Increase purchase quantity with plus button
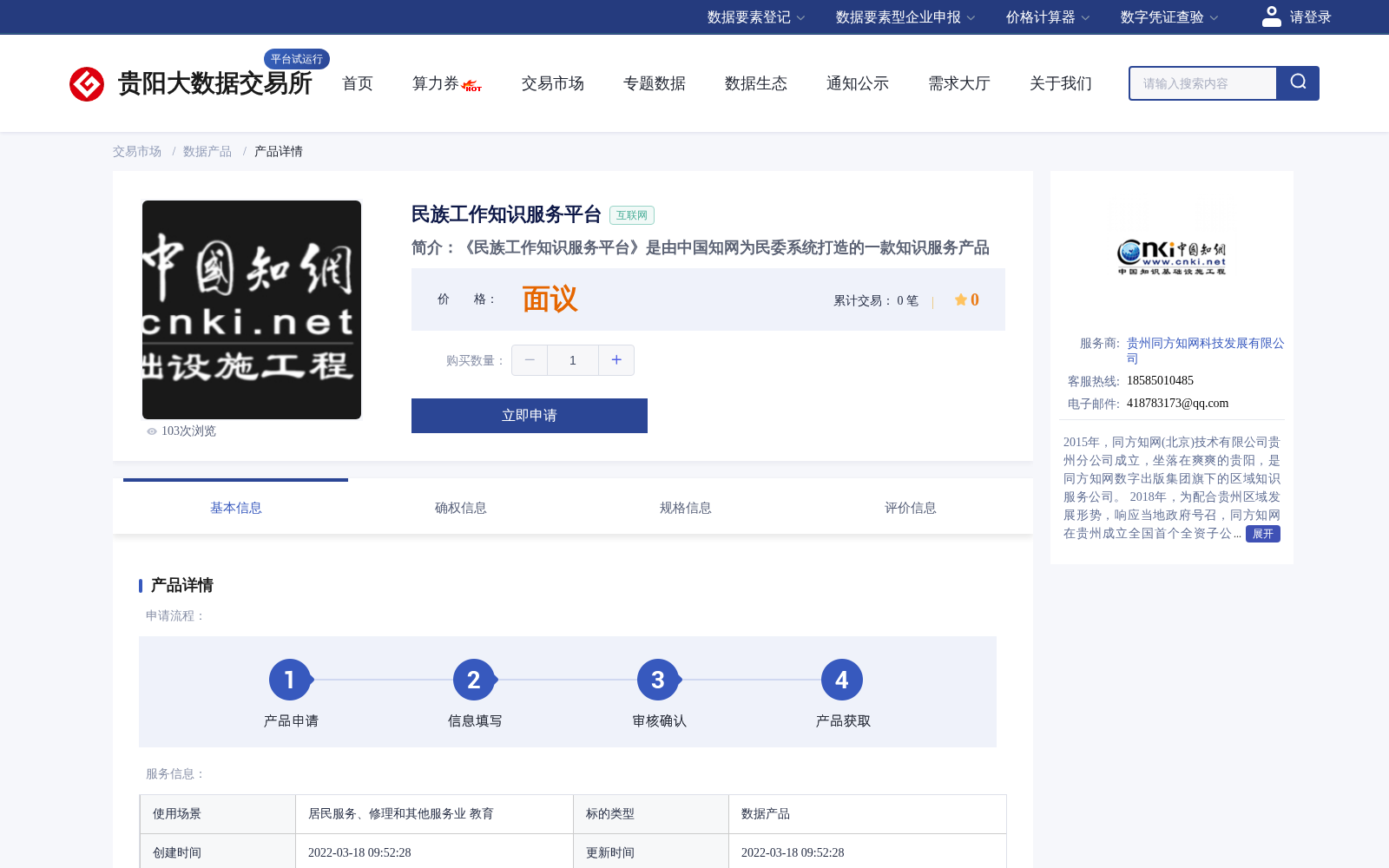1389x868 pixels. 616,360
